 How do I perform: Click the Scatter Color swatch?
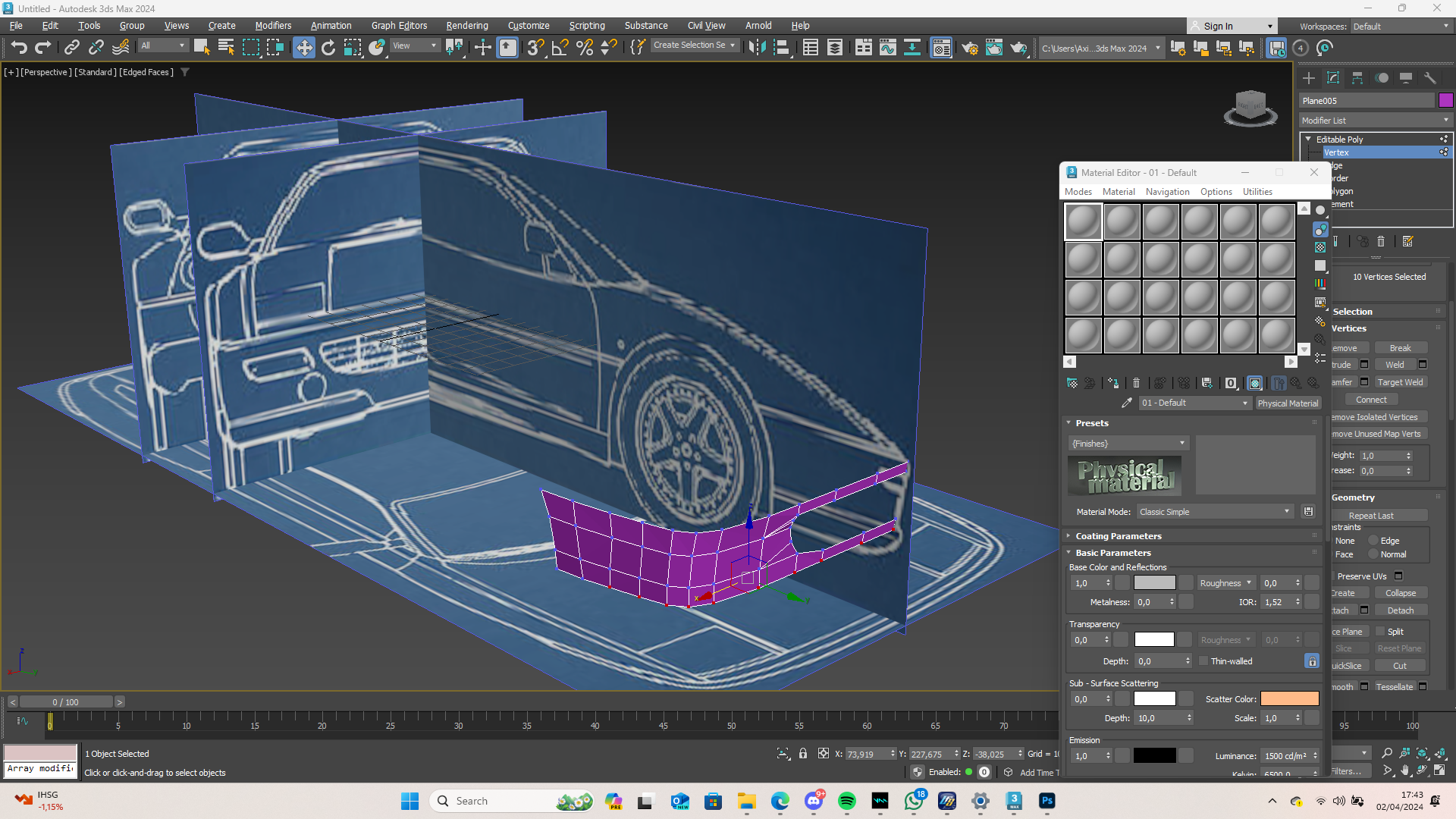coord(1289,699)
